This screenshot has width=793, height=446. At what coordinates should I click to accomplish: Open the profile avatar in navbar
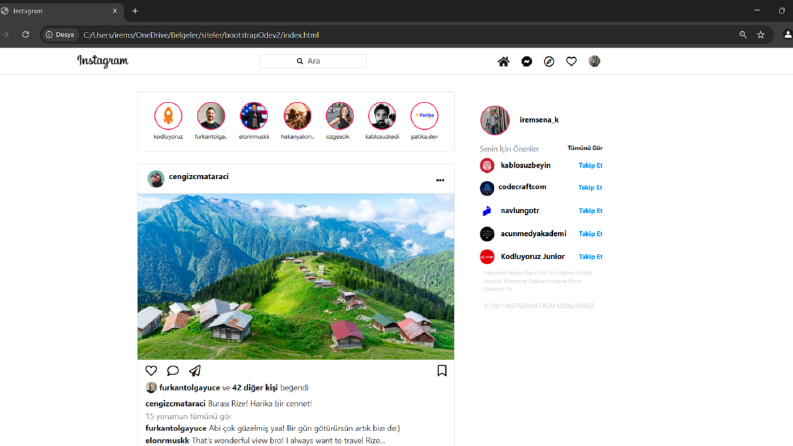594,61
